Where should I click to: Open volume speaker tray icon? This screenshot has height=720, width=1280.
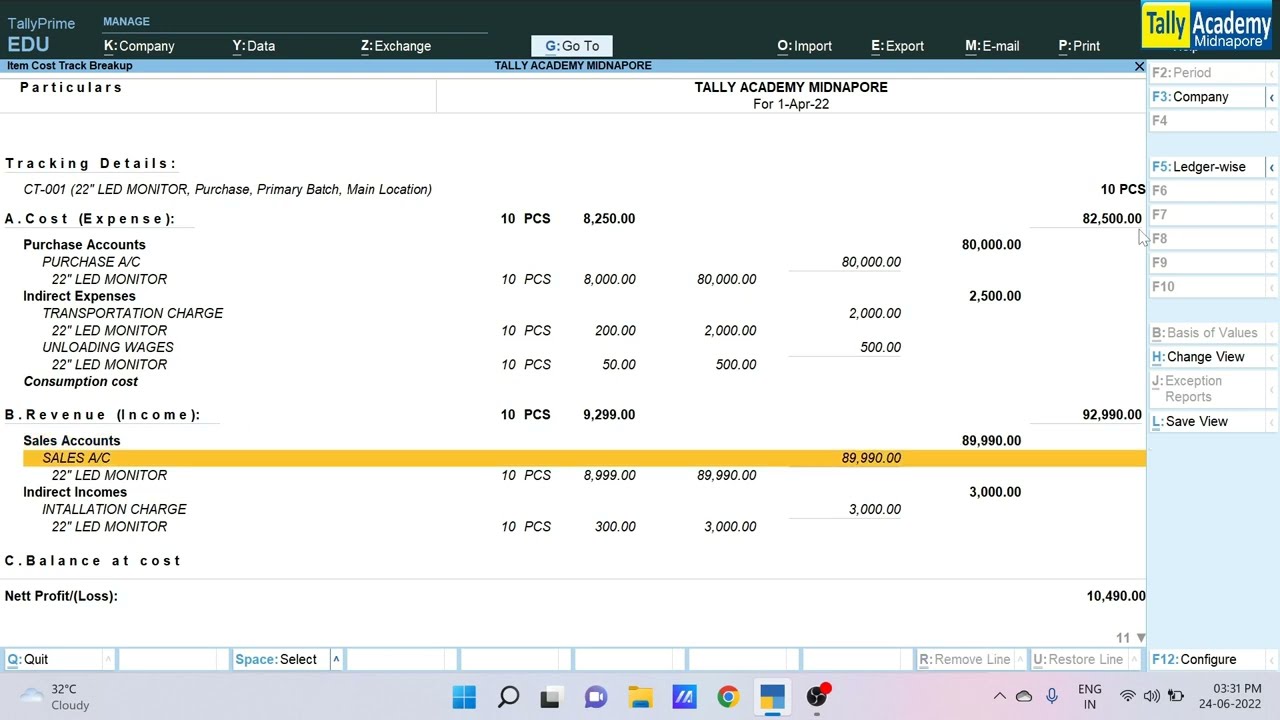point(1151,697)
